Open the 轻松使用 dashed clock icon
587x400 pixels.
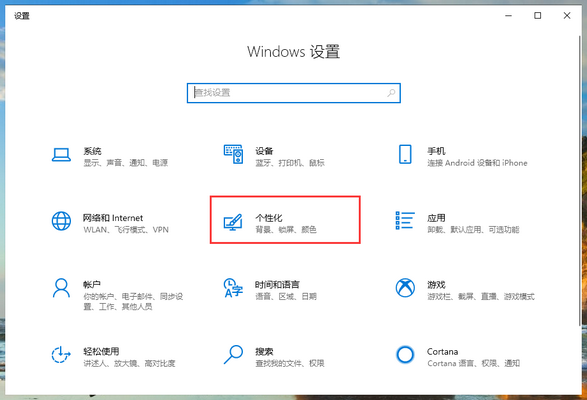click(x=61, y=355)
